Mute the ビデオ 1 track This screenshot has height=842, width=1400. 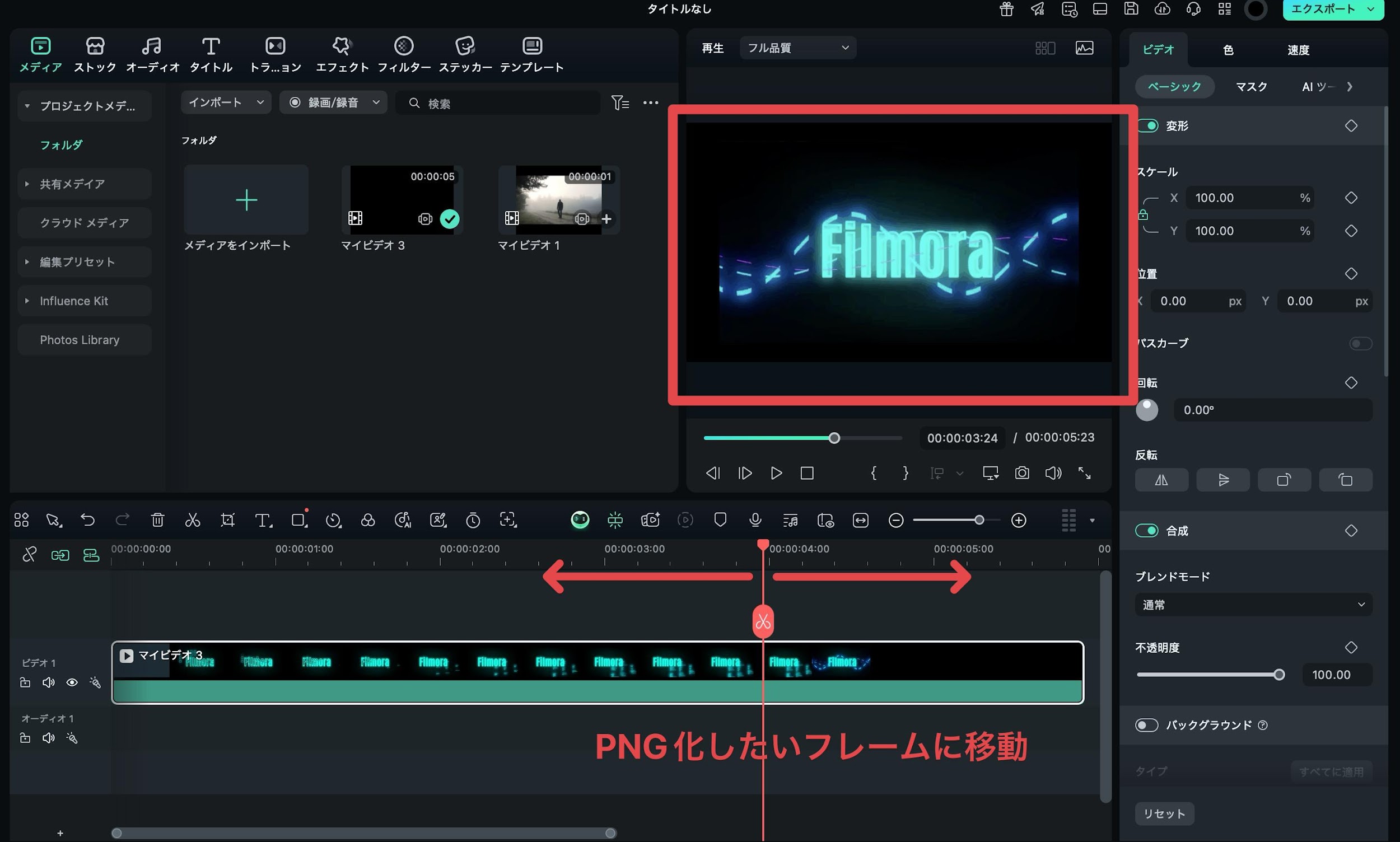pos(49,682)
